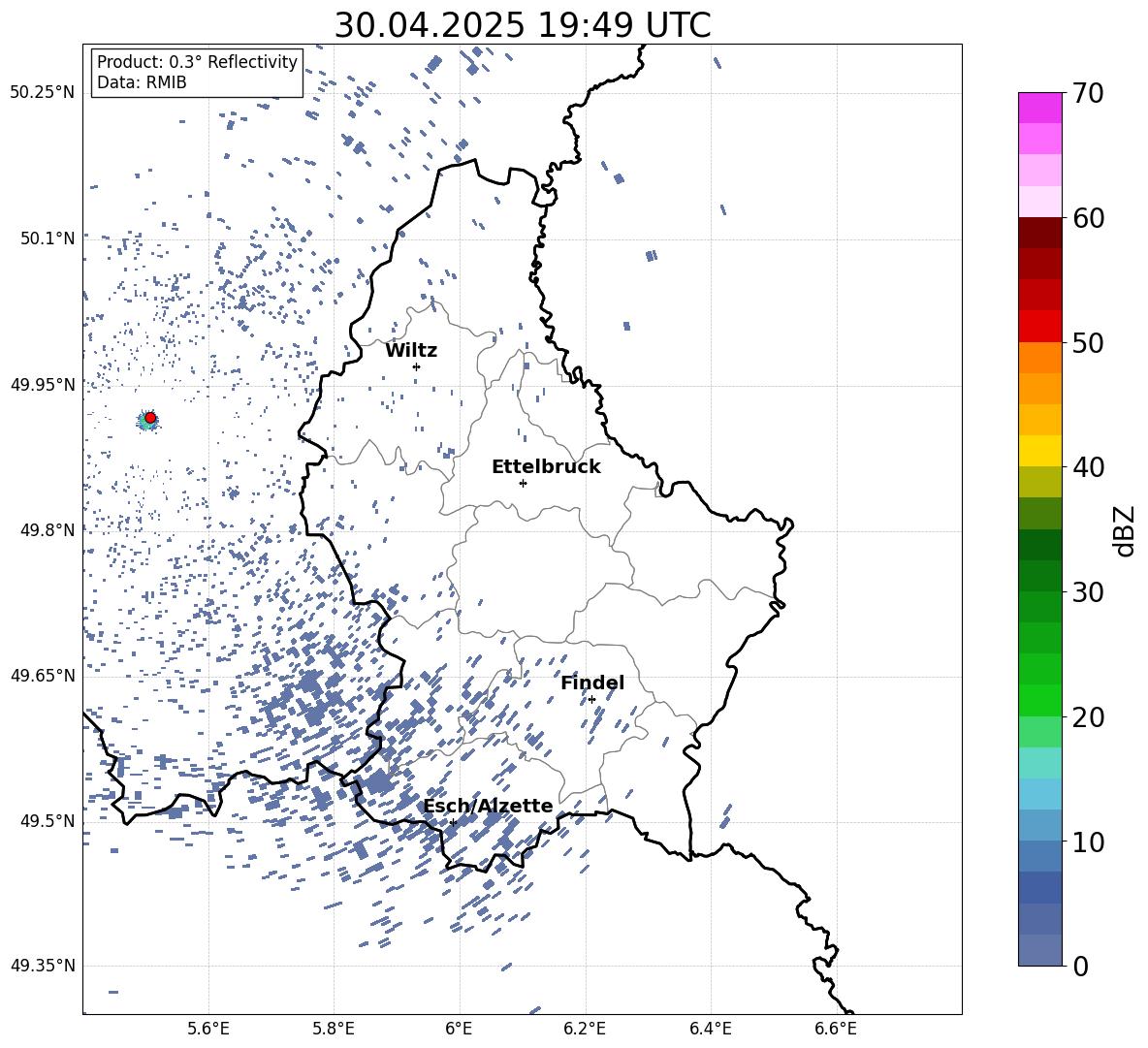This screenshot has height=1048, width=1148.
Task: Click the 50.1°N latitude label
Action: (48, 238)
